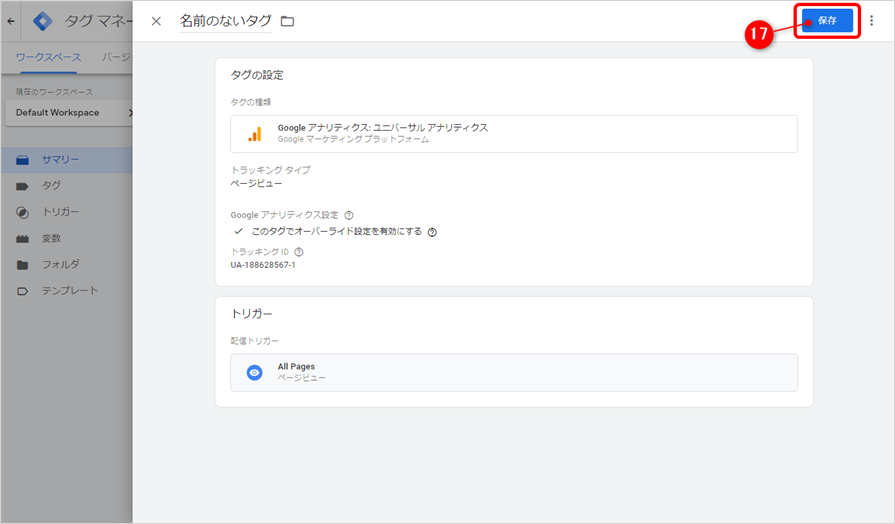Click the blue 保存 save button

[x=827, y=21]
